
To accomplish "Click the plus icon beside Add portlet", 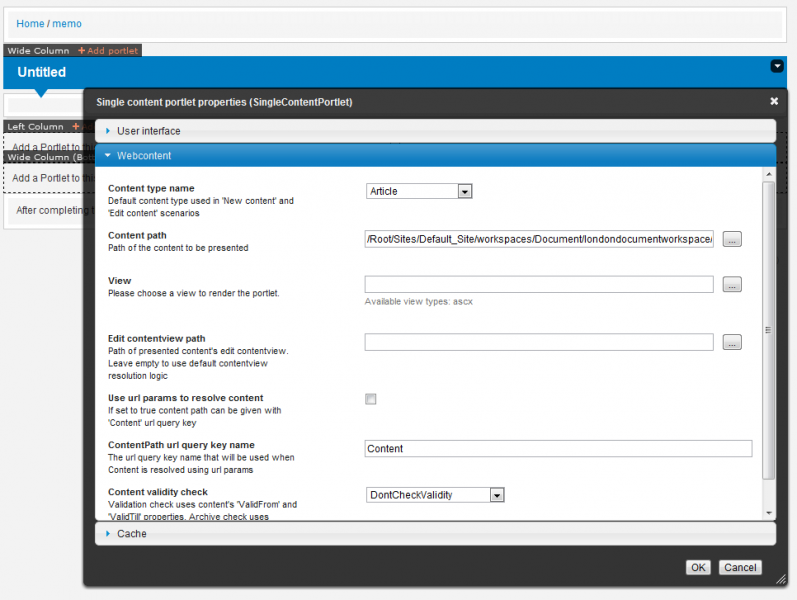I will pos(81,50).
